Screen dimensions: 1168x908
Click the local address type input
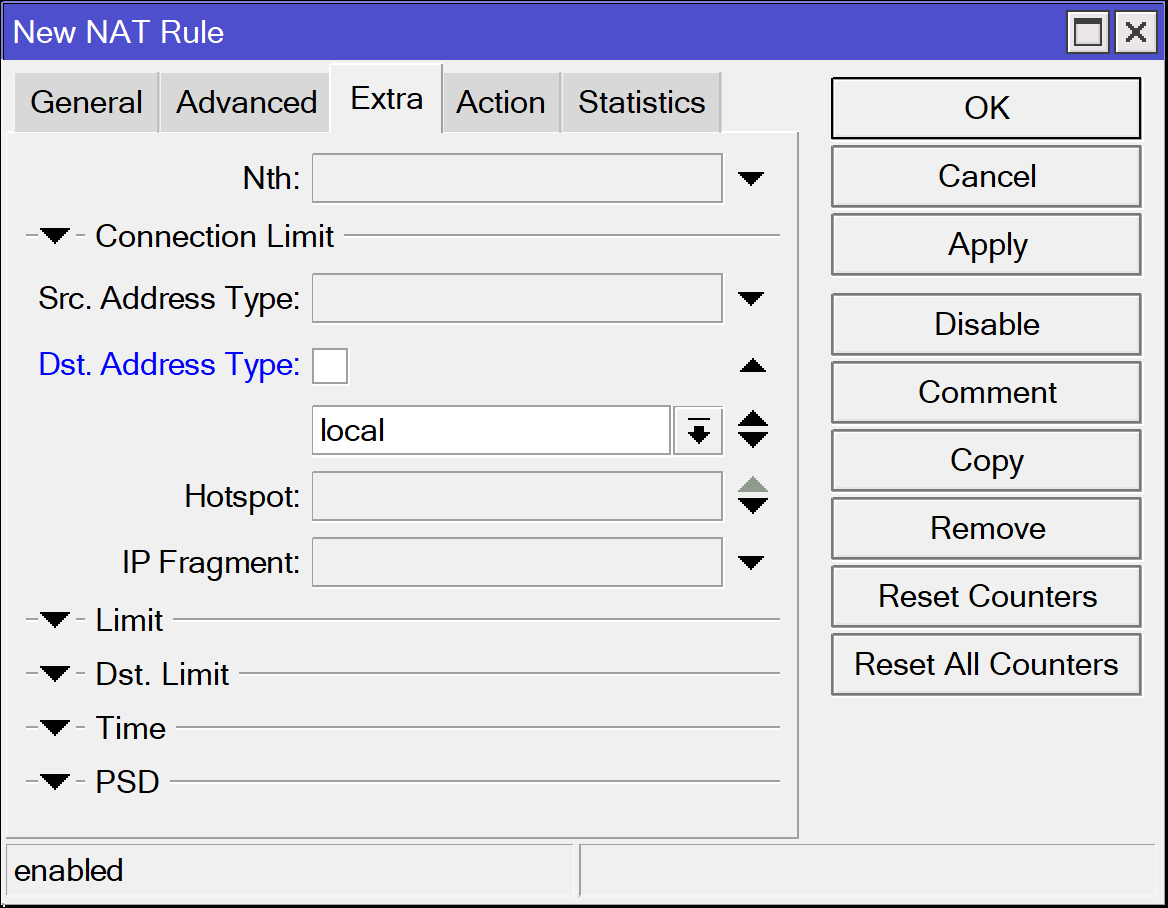(490, 431)
